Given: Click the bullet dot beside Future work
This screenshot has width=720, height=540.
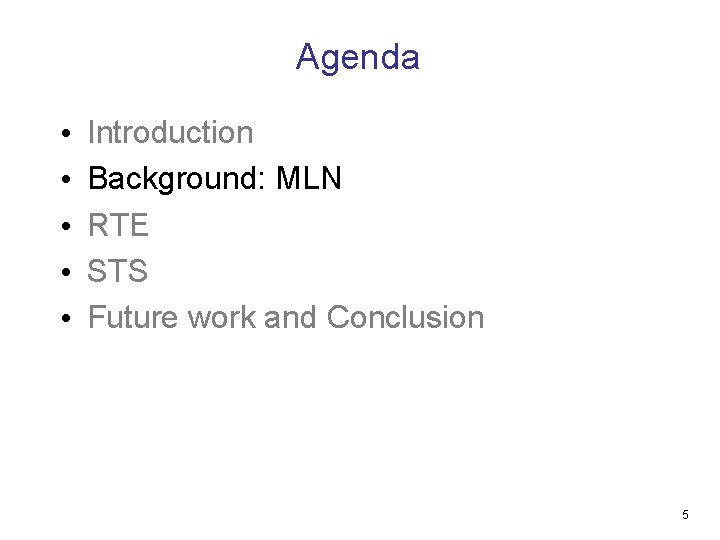Looking at the screenshot, I should [x=66, y=318].
